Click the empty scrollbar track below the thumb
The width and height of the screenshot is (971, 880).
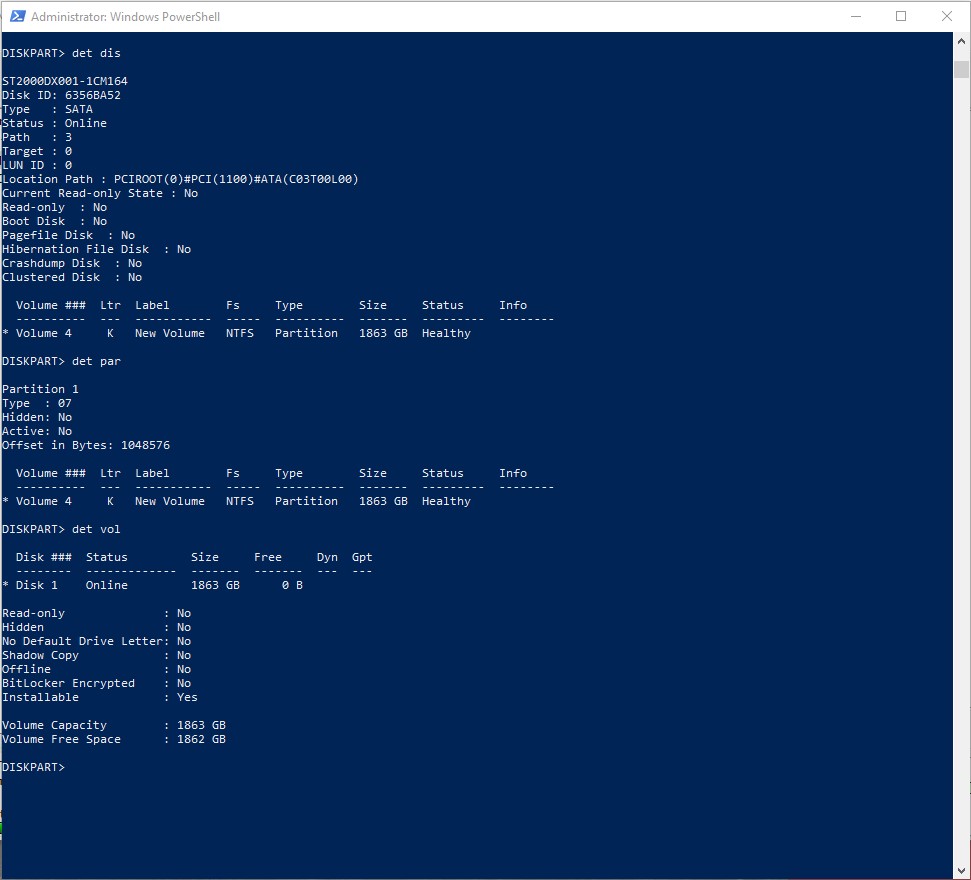pos(961,450)
